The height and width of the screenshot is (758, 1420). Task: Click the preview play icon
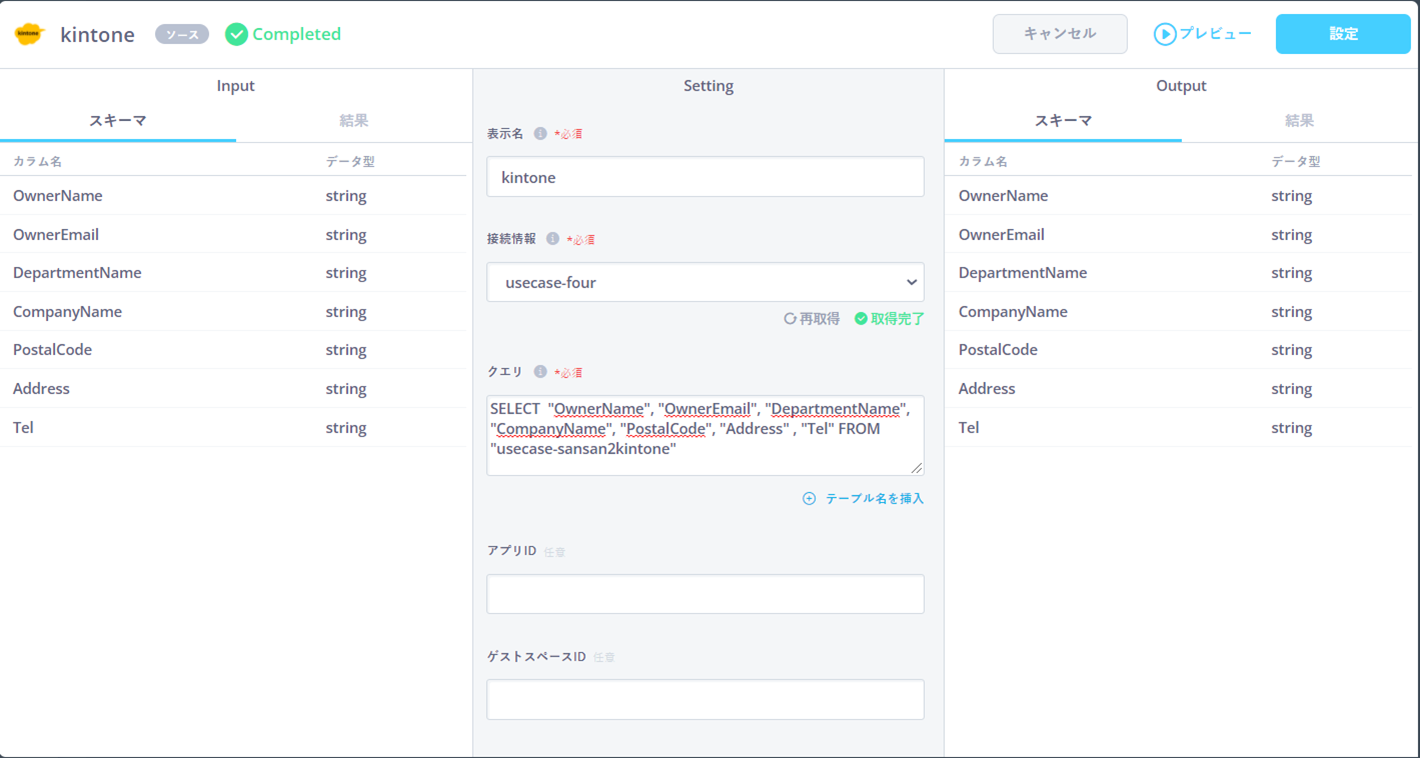pos(1164,34)
